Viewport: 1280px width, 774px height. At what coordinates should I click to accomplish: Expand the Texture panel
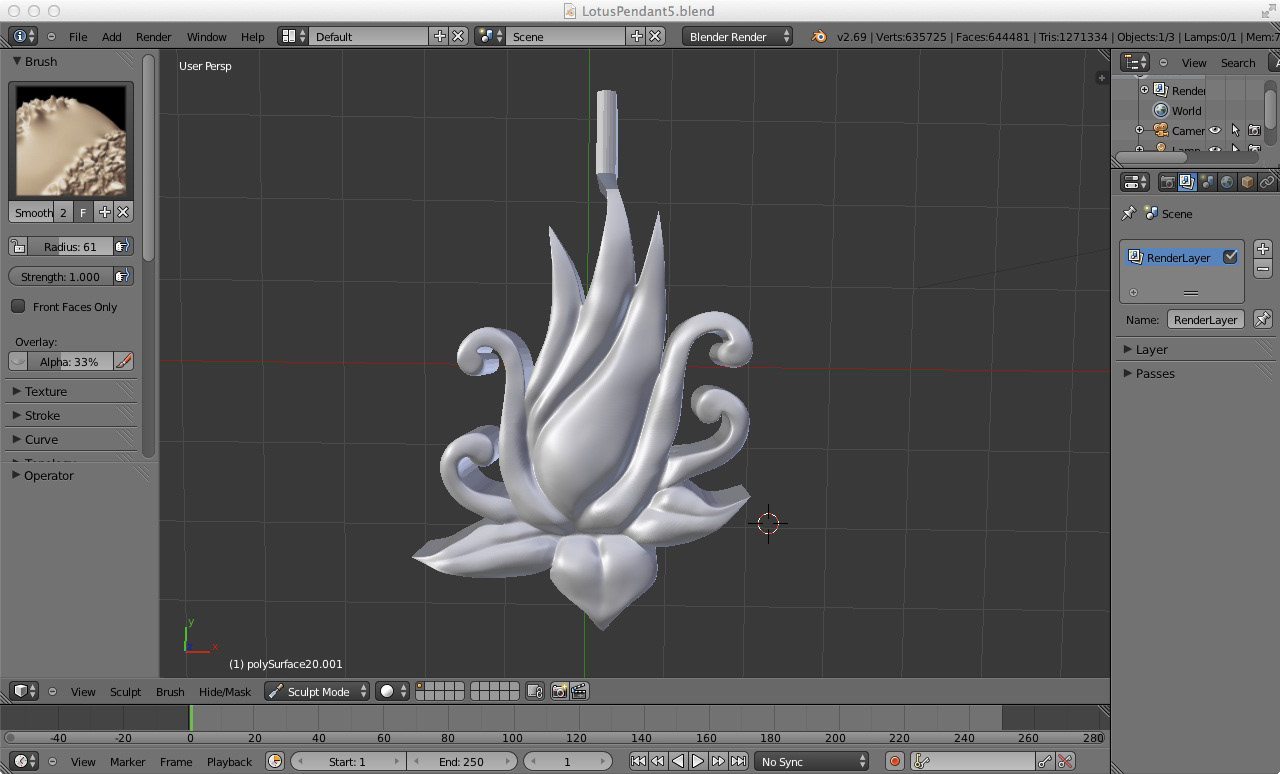(72, 391)
